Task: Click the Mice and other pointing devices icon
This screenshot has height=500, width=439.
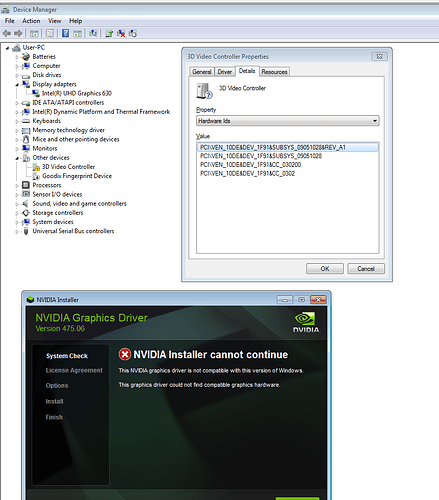Action: click(x=26, y=139)
